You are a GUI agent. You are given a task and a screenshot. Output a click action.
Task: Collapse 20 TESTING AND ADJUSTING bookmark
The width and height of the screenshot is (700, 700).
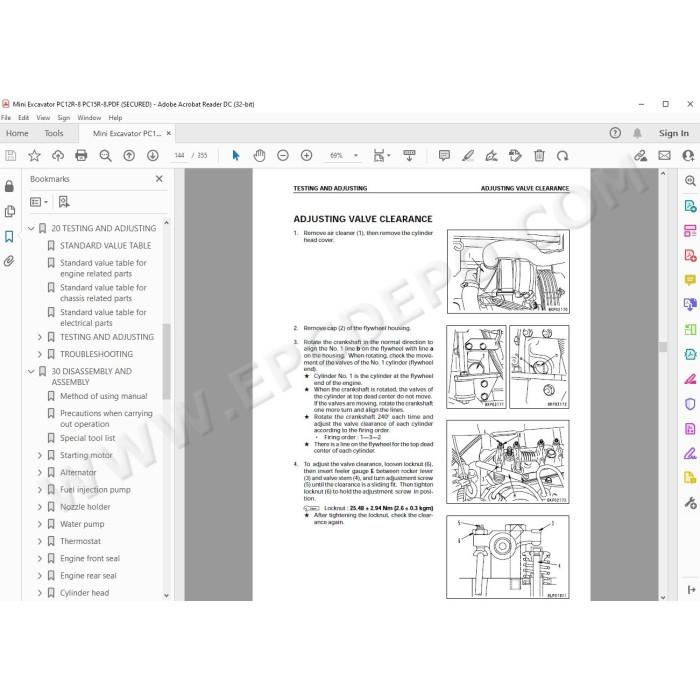click(31, 229)
